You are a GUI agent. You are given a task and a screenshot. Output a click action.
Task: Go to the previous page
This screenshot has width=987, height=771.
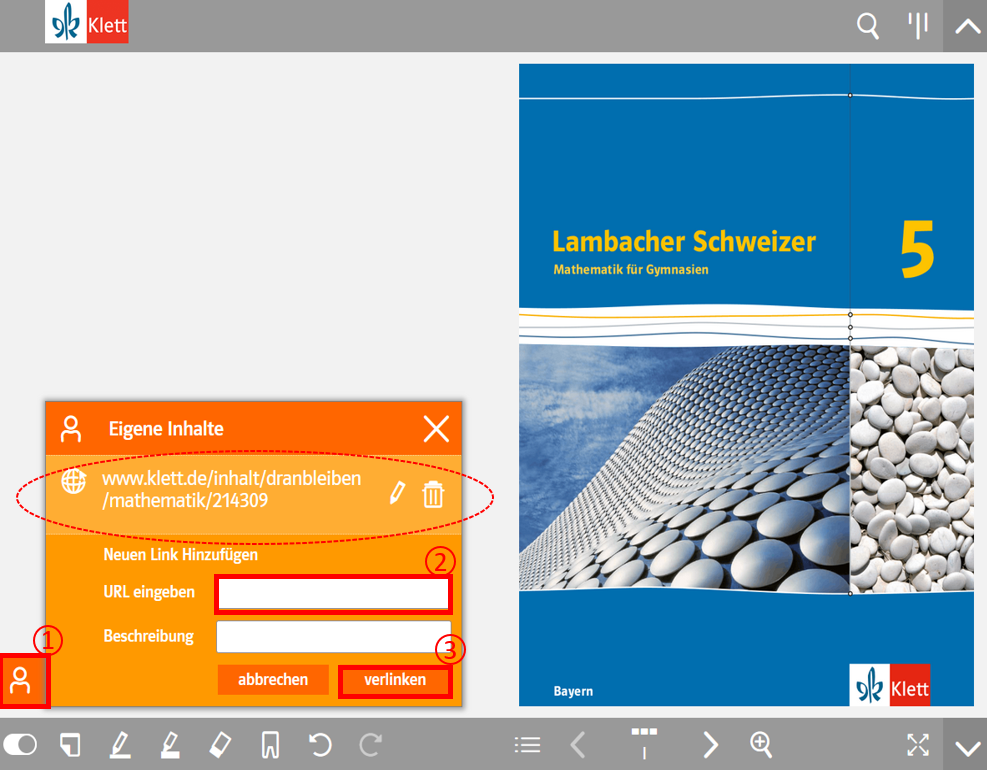click(x=578, y=745)
